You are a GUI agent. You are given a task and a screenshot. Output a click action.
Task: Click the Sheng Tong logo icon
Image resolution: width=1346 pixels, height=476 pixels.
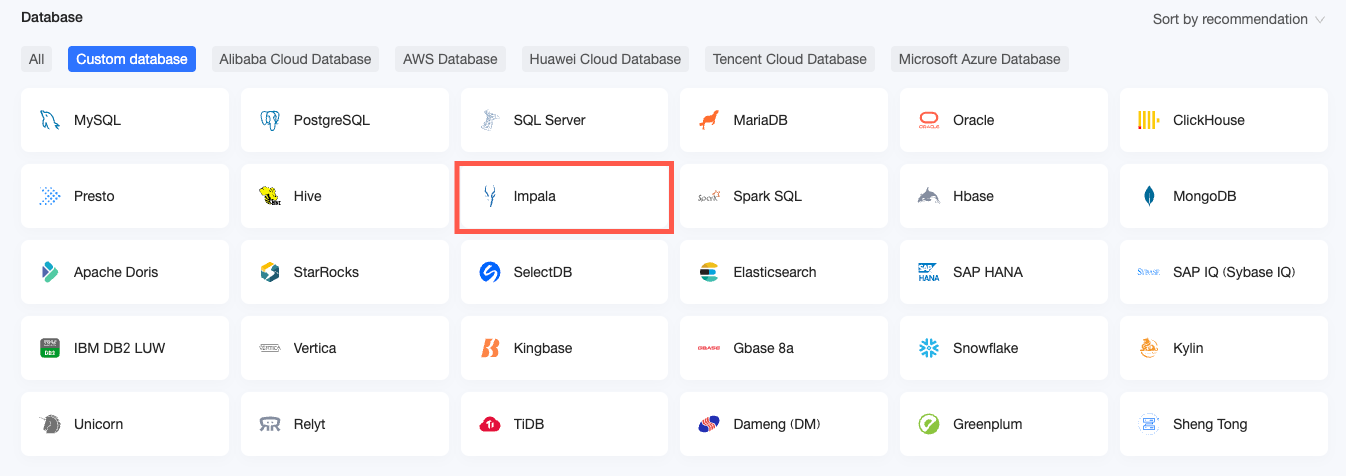click(1149, 424)
